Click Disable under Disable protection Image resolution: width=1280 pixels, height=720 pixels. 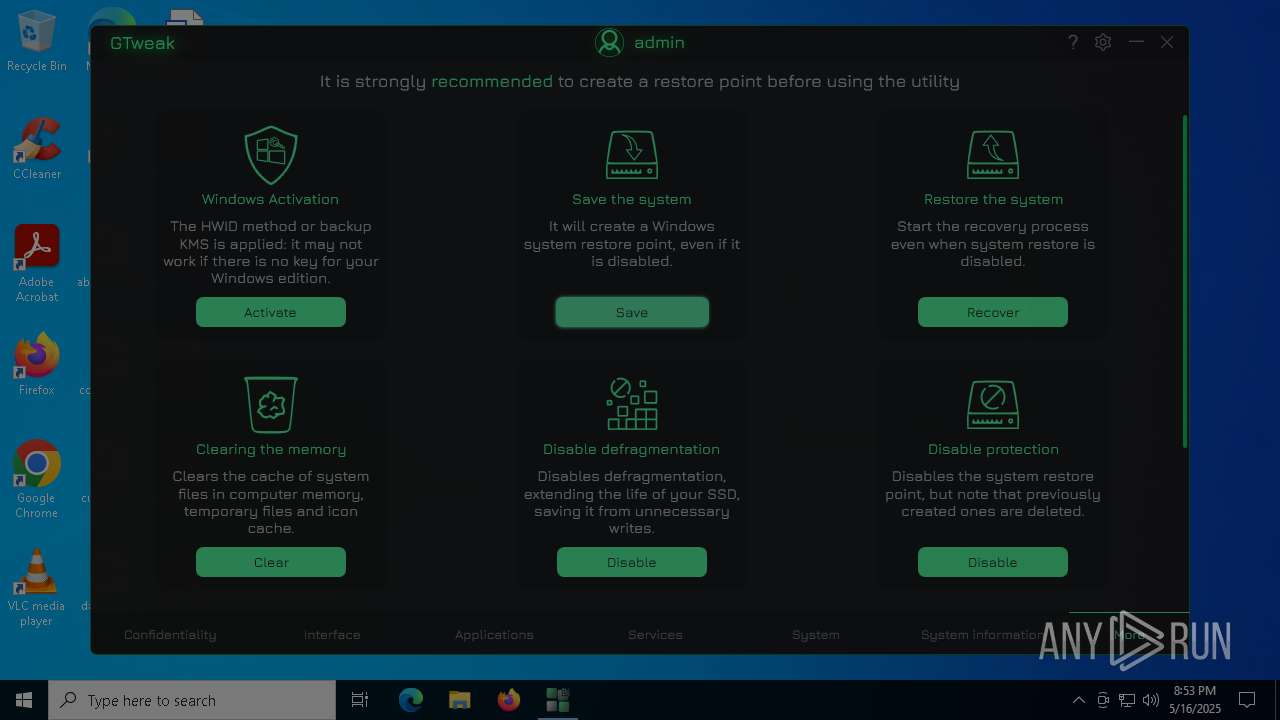[993, 562]
